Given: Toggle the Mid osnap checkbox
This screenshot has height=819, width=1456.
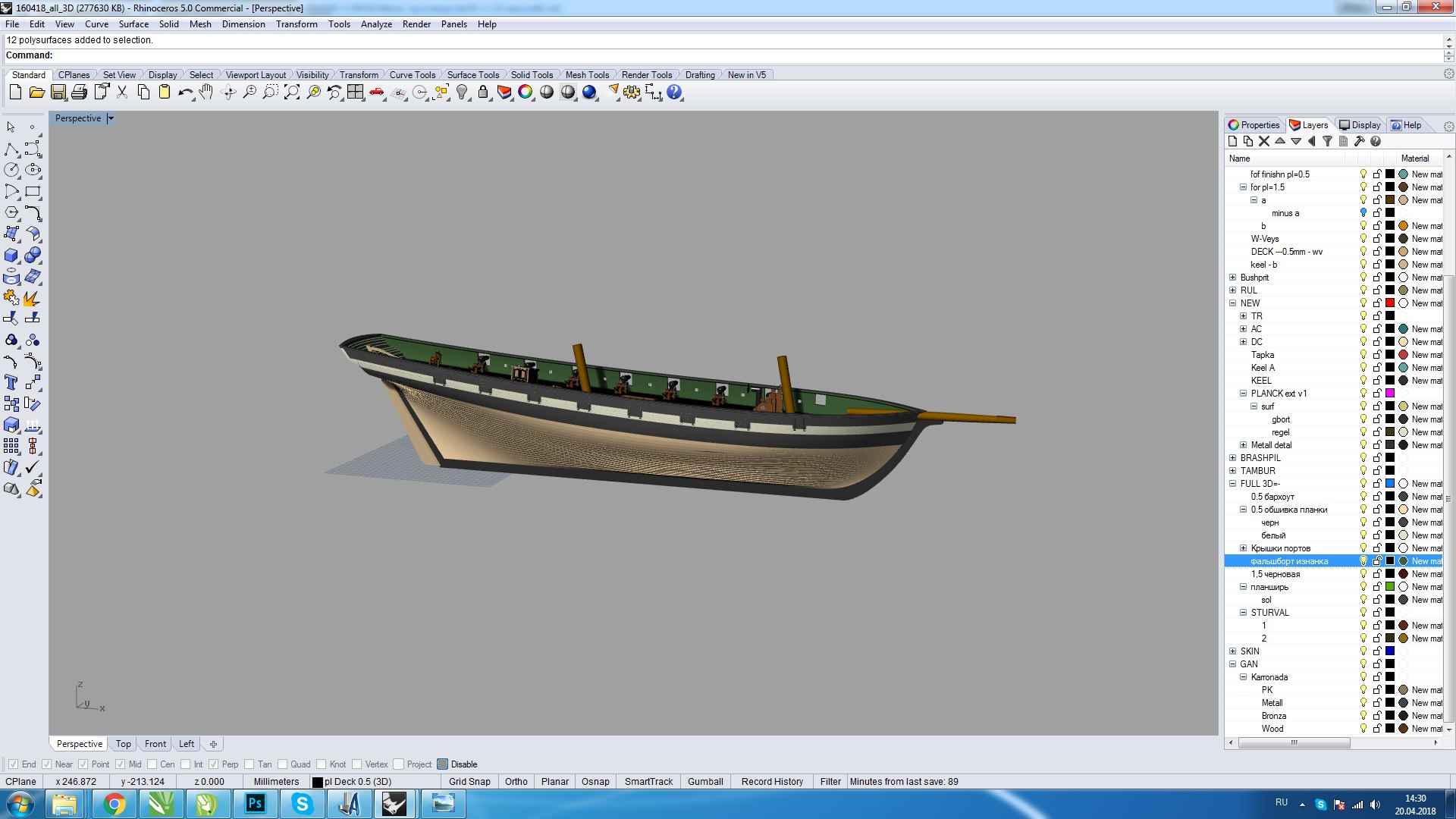Looking at the screenshot, I should (120, 764).
